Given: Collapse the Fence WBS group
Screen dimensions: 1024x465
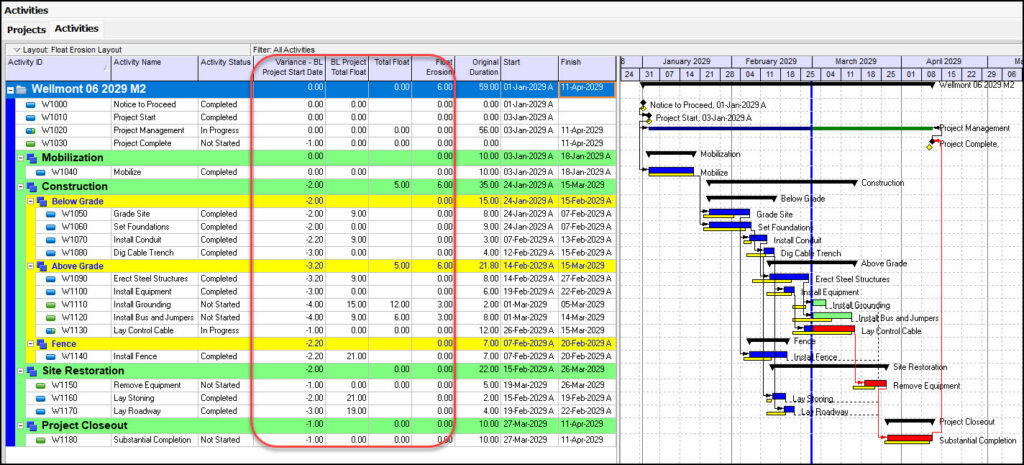Looking at the screenshot, I should tap(30, 344).
